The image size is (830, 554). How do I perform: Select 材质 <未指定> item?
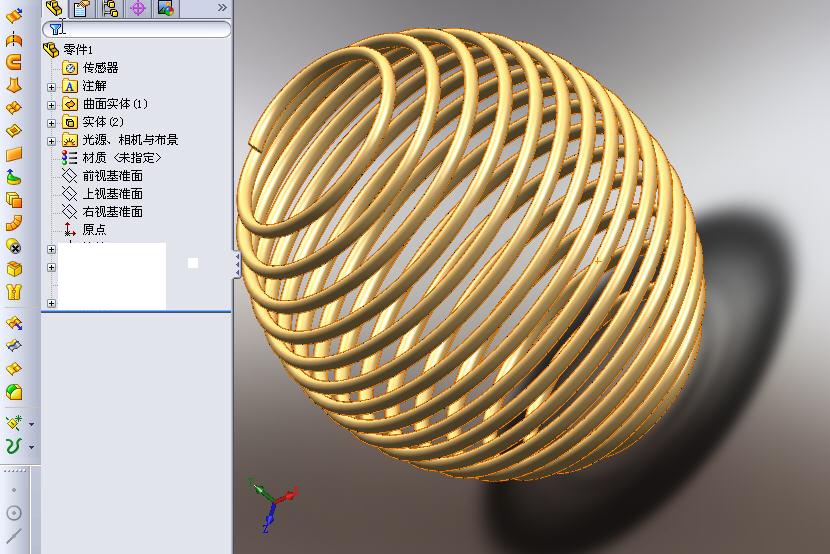pyautogui.click(x=112, y=158)
